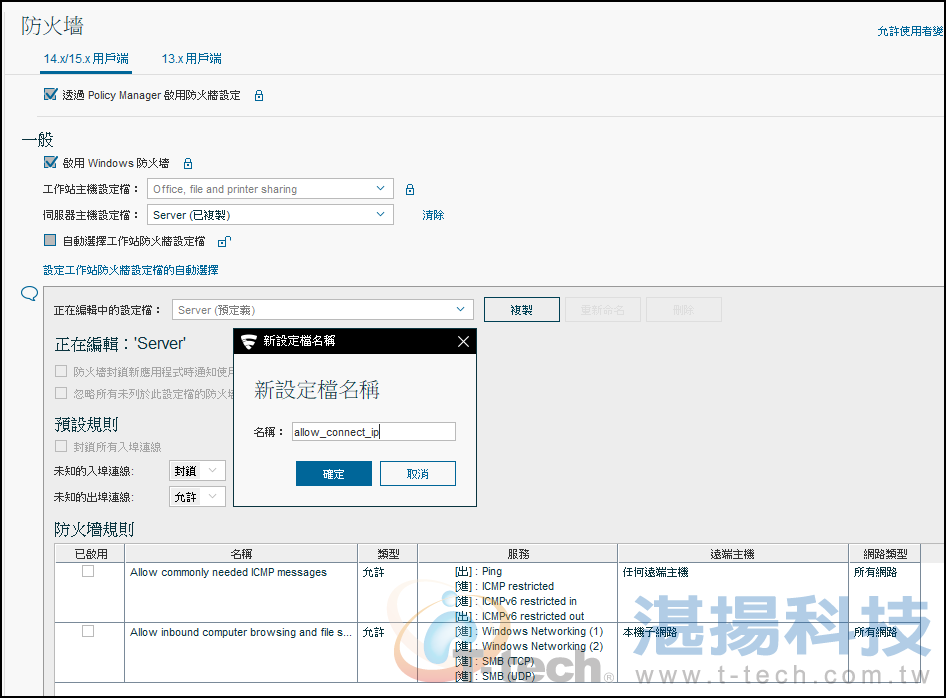Open 未知的入埠連線 封鎖 dropdown

click(x=197, y=471)
